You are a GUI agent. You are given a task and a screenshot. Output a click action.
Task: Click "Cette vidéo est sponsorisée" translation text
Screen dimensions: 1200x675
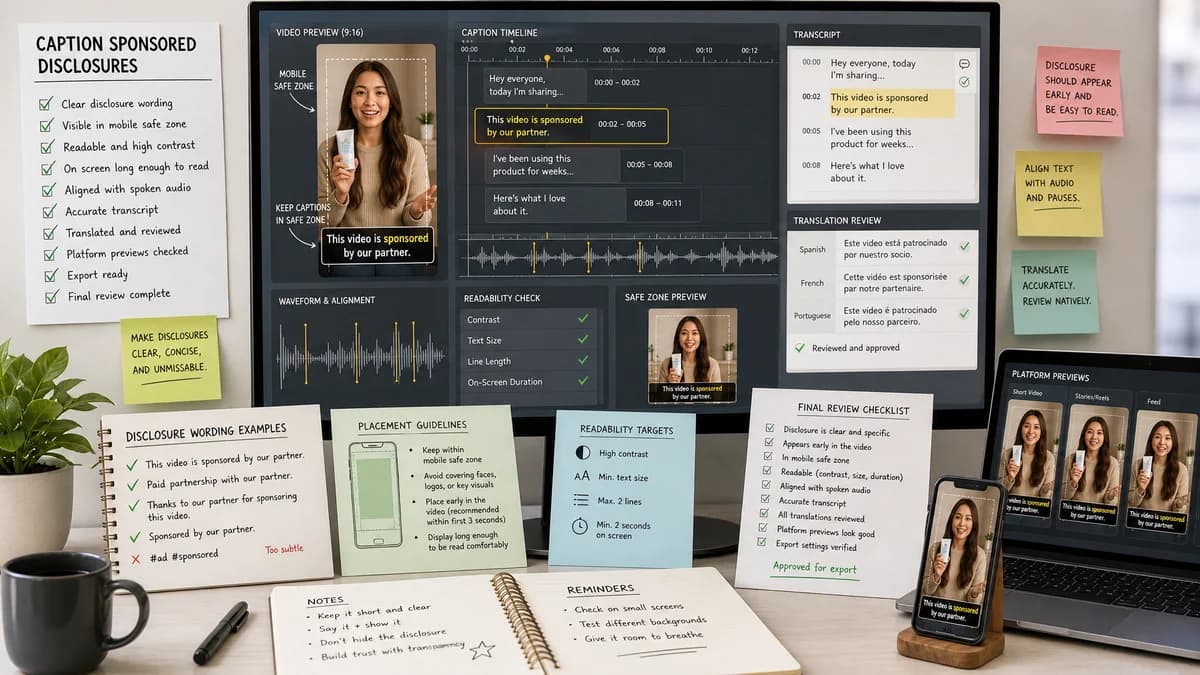tap(896, 281)
